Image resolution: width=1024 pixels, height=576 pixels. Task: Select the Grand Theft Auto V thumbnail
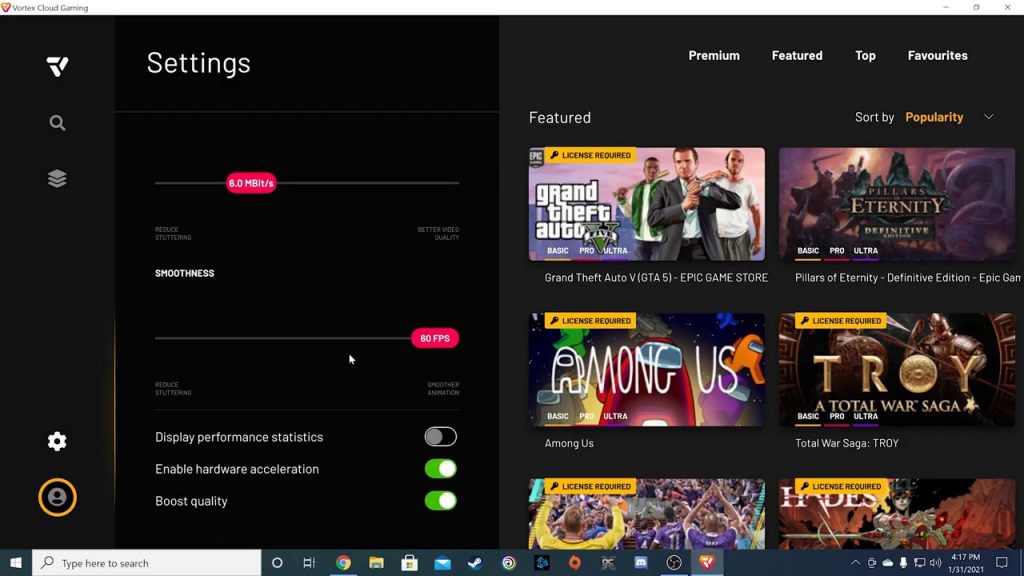coord(647,204)
